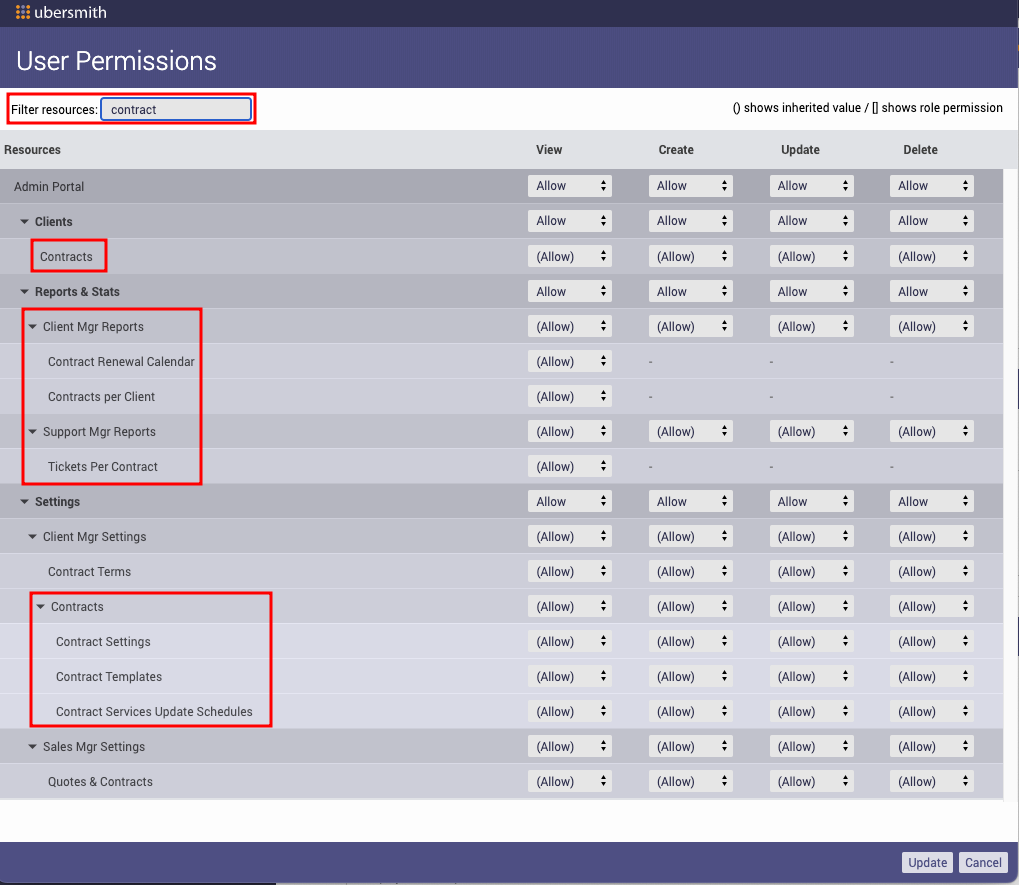Open Admin Portal View permission dropdown
This screenshot has width=1019, height=885.
[x=569, y=186]
